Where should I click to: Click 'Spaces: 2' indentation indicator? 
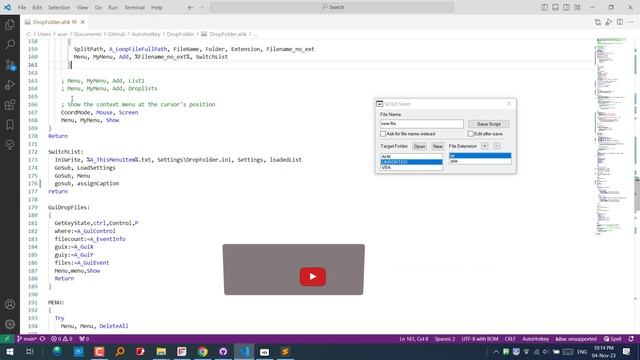(x=445, y=339)
